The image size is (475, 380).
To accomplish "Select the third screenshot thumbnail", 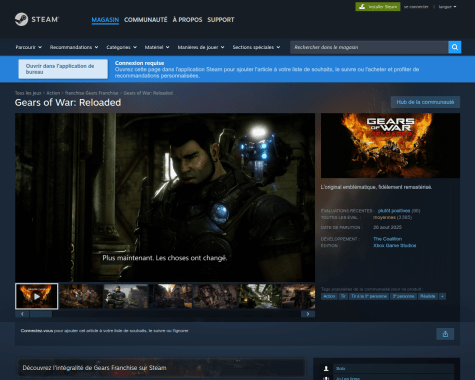I will pyautogui.click(x=126, y=296).
